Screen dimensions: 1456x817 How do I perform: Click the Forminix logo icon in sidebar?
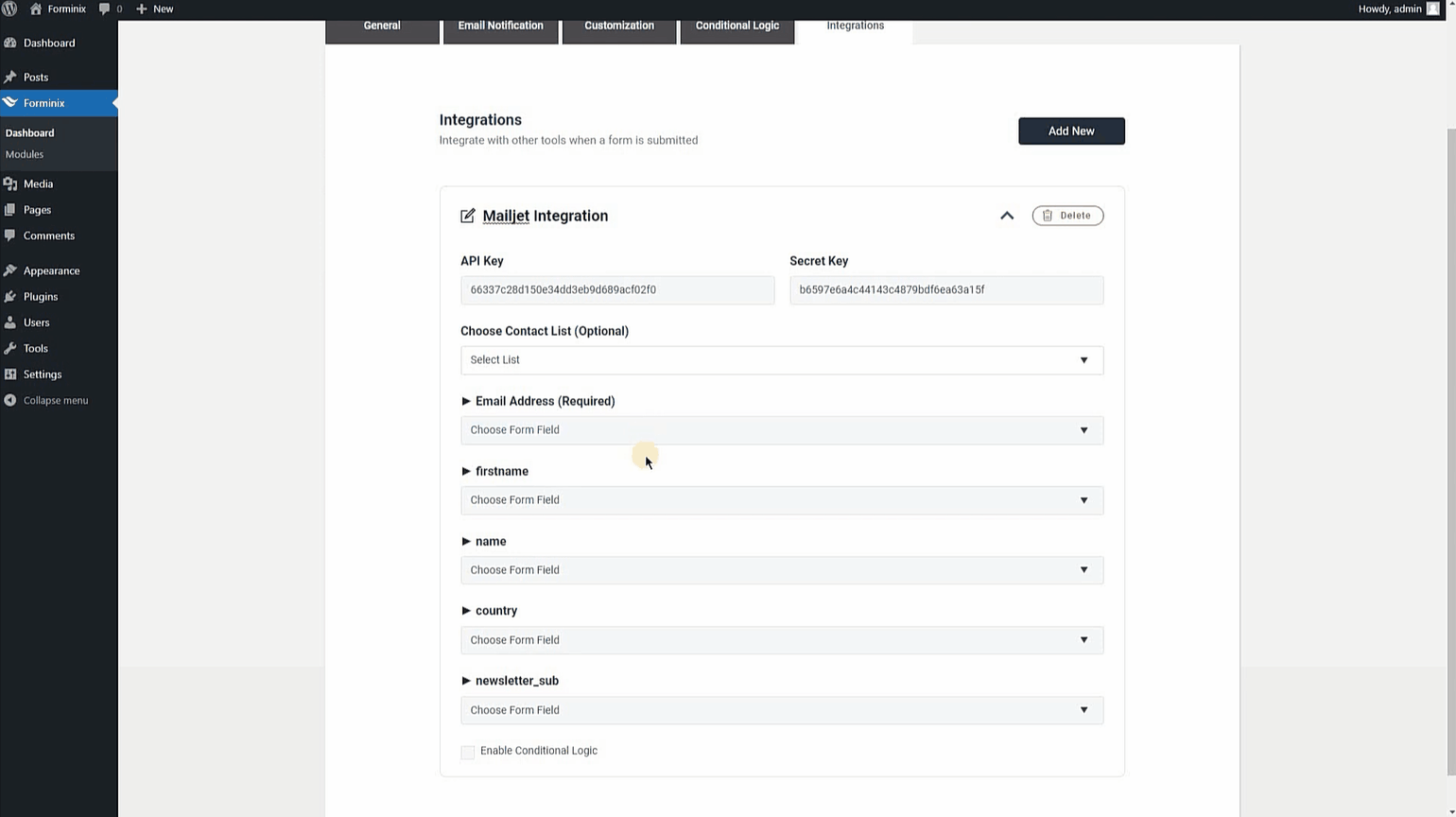pyautogui.click(x=10, y=102)
